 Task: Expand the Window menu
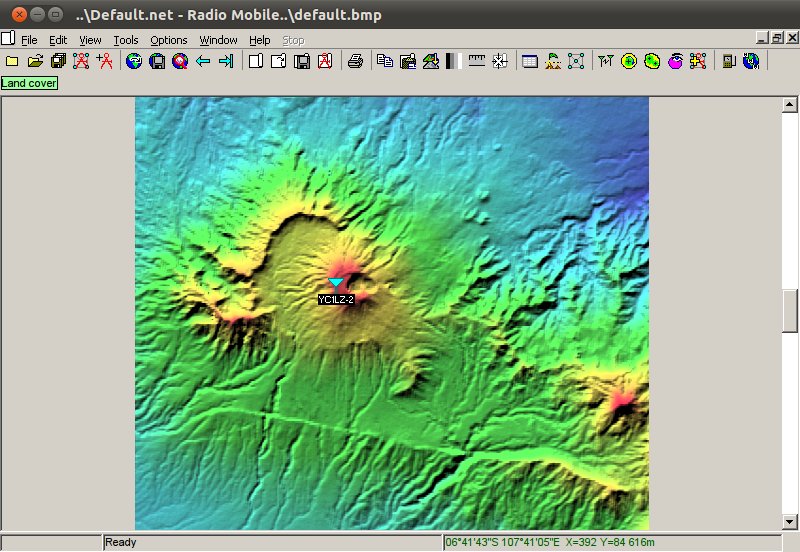[218, 40]
